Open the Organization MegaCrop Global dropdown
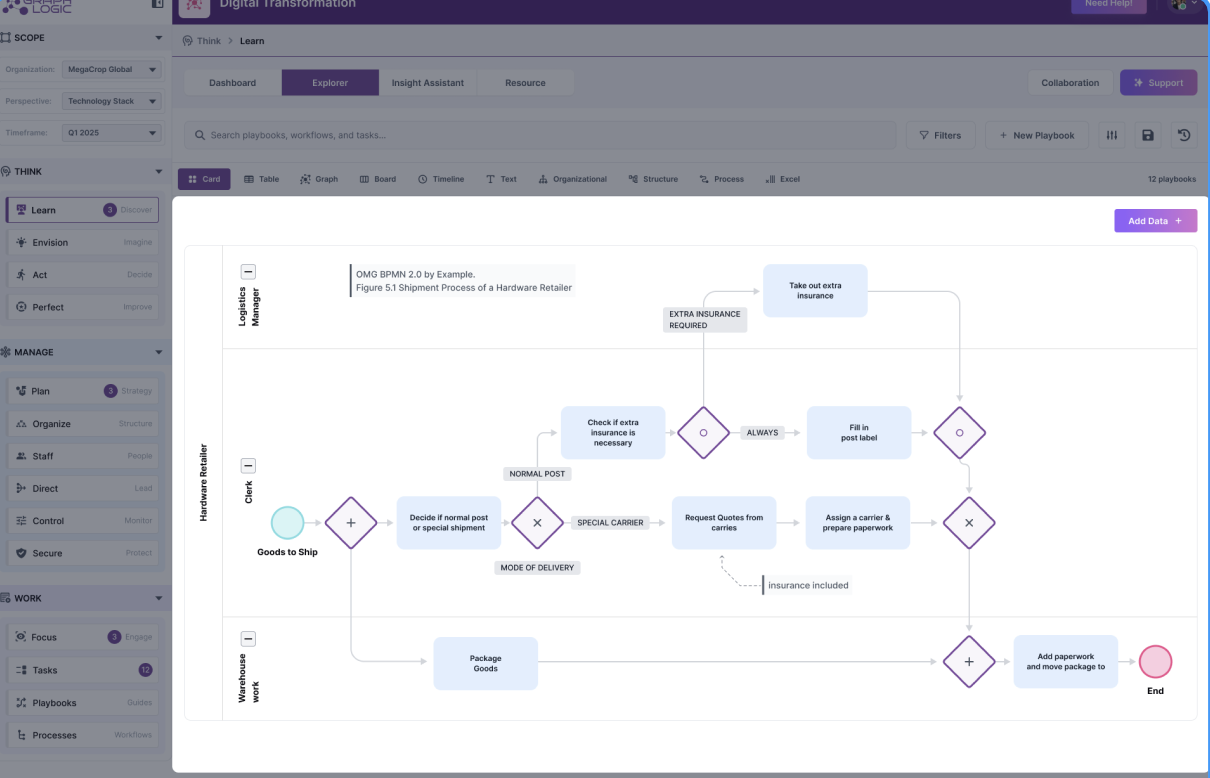 (x=111, y=69)
